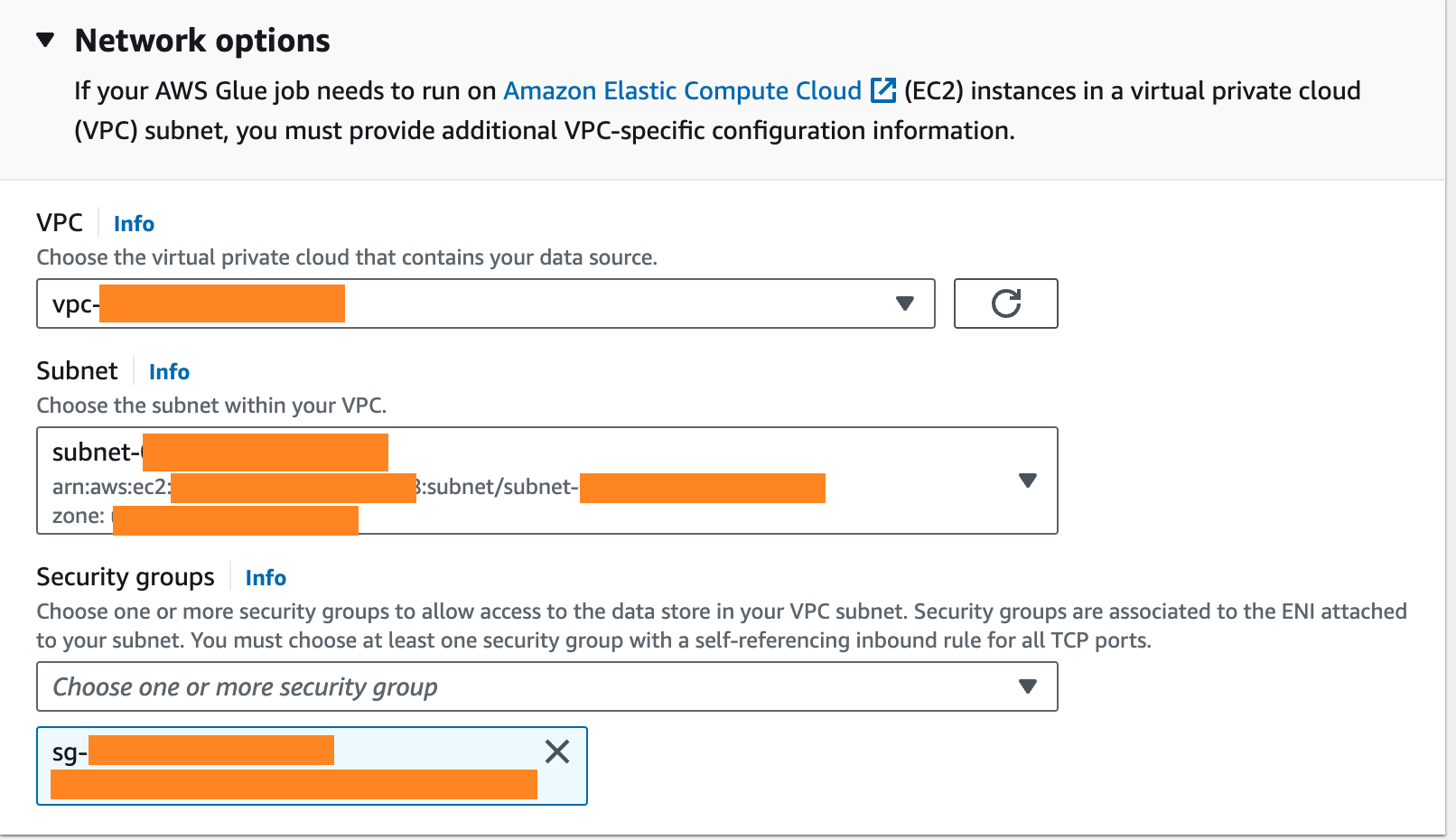Viewport: 1456px width, 840px height.
Task: Open the Amazon Elastic Compute Cloud link
Action: coord(682,91)
